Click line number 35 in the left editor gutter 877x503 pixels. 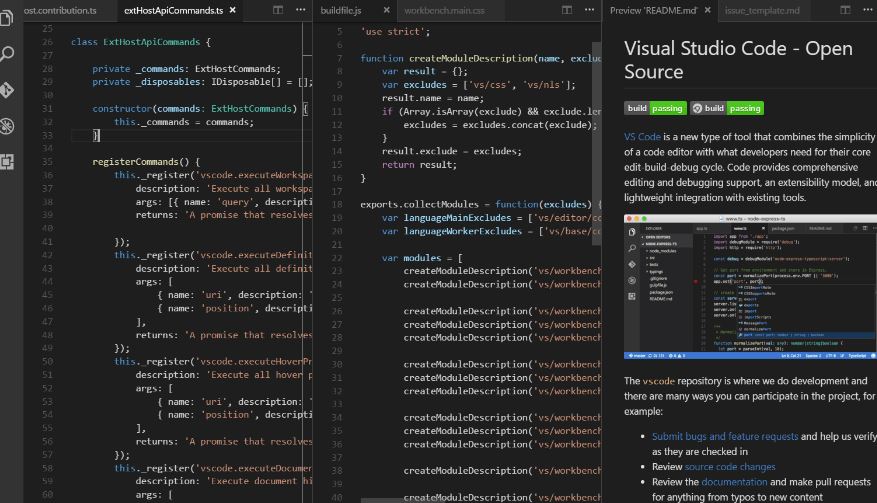tap(48, 162)
